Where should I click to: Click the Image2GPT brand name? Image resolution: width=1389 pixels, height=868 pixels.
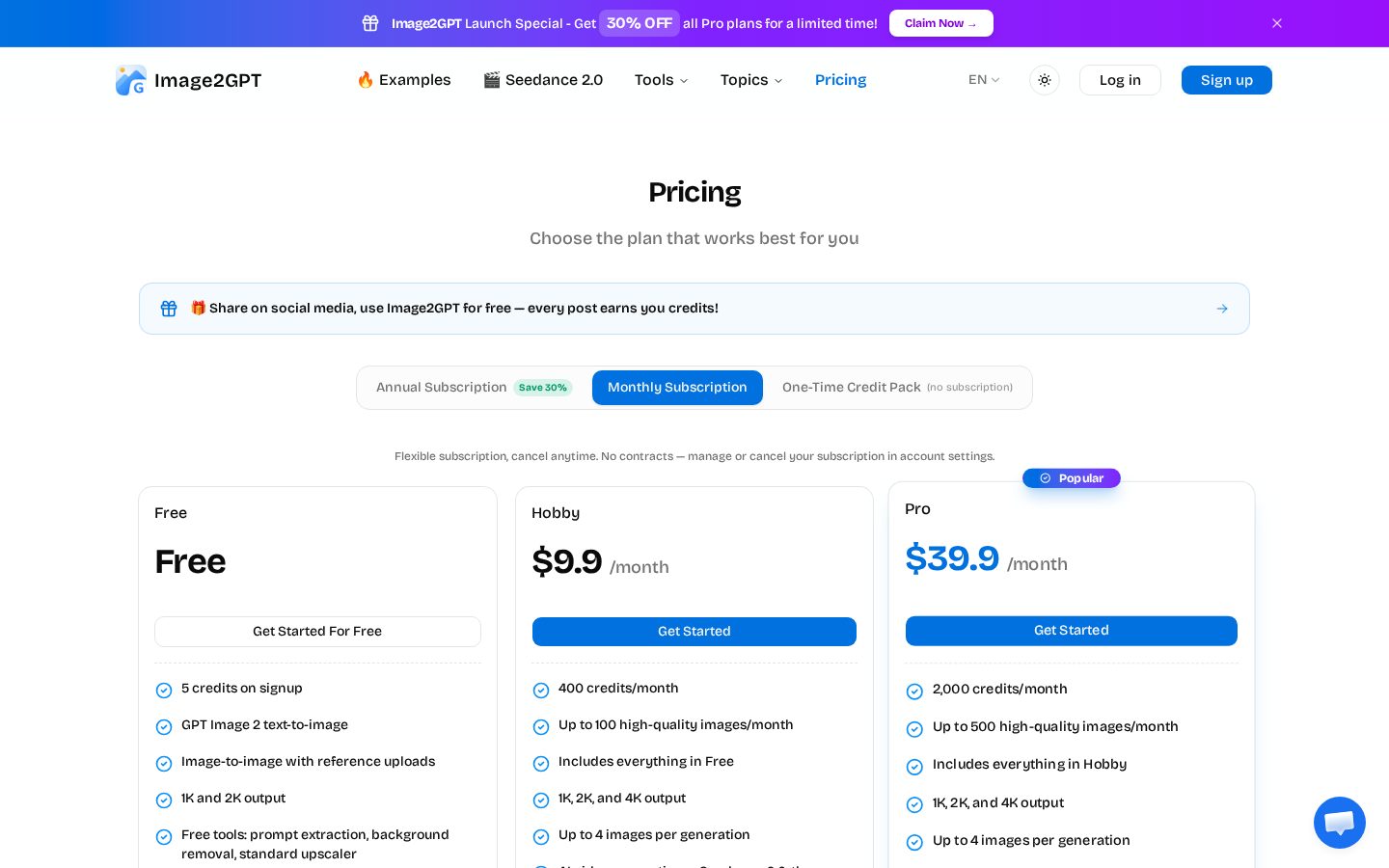coord(207,80)
